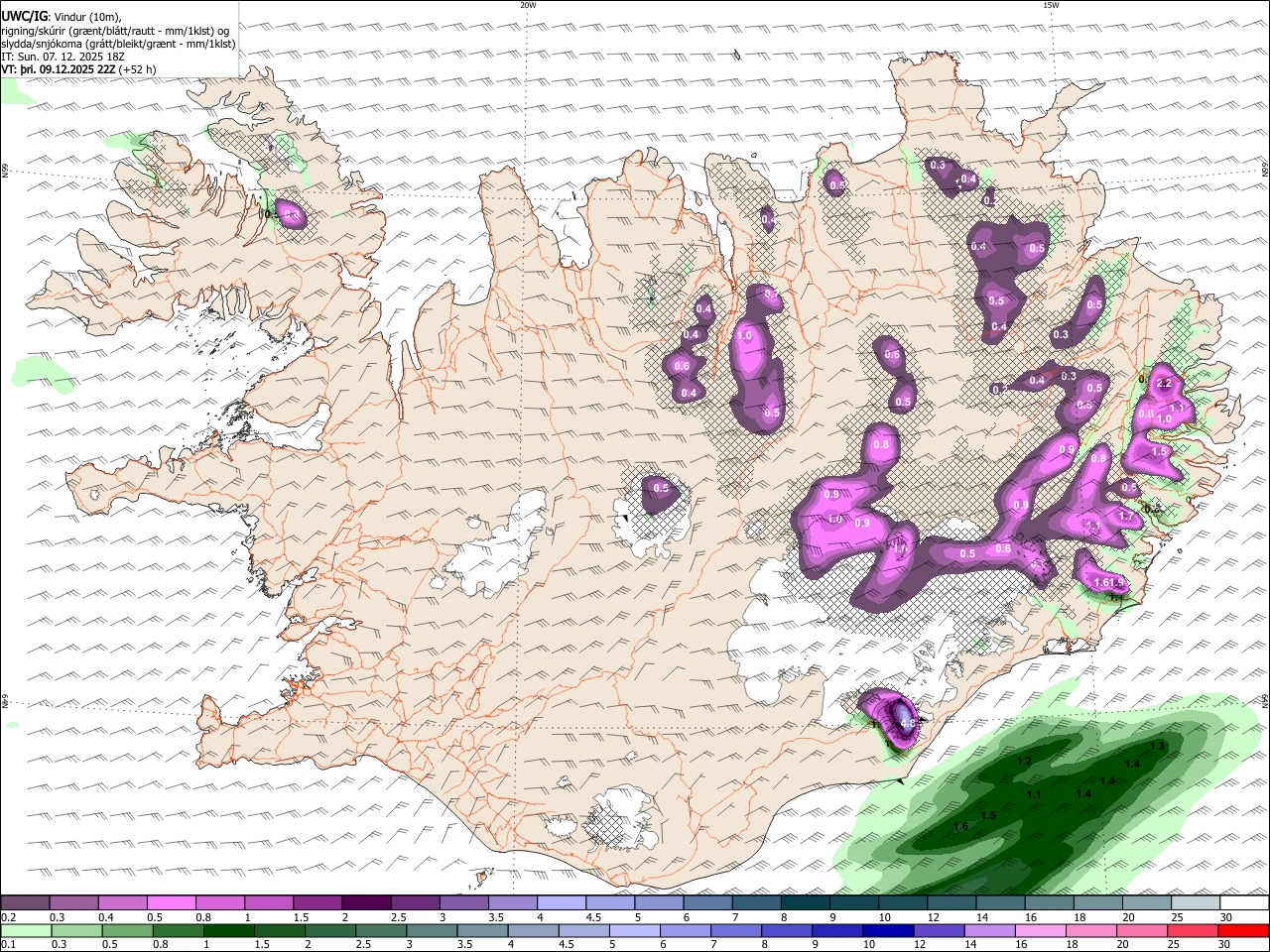Screen dimensions: 1270x952
Task: Click the 15W longitude label
Action: [x=1051, y=5]
